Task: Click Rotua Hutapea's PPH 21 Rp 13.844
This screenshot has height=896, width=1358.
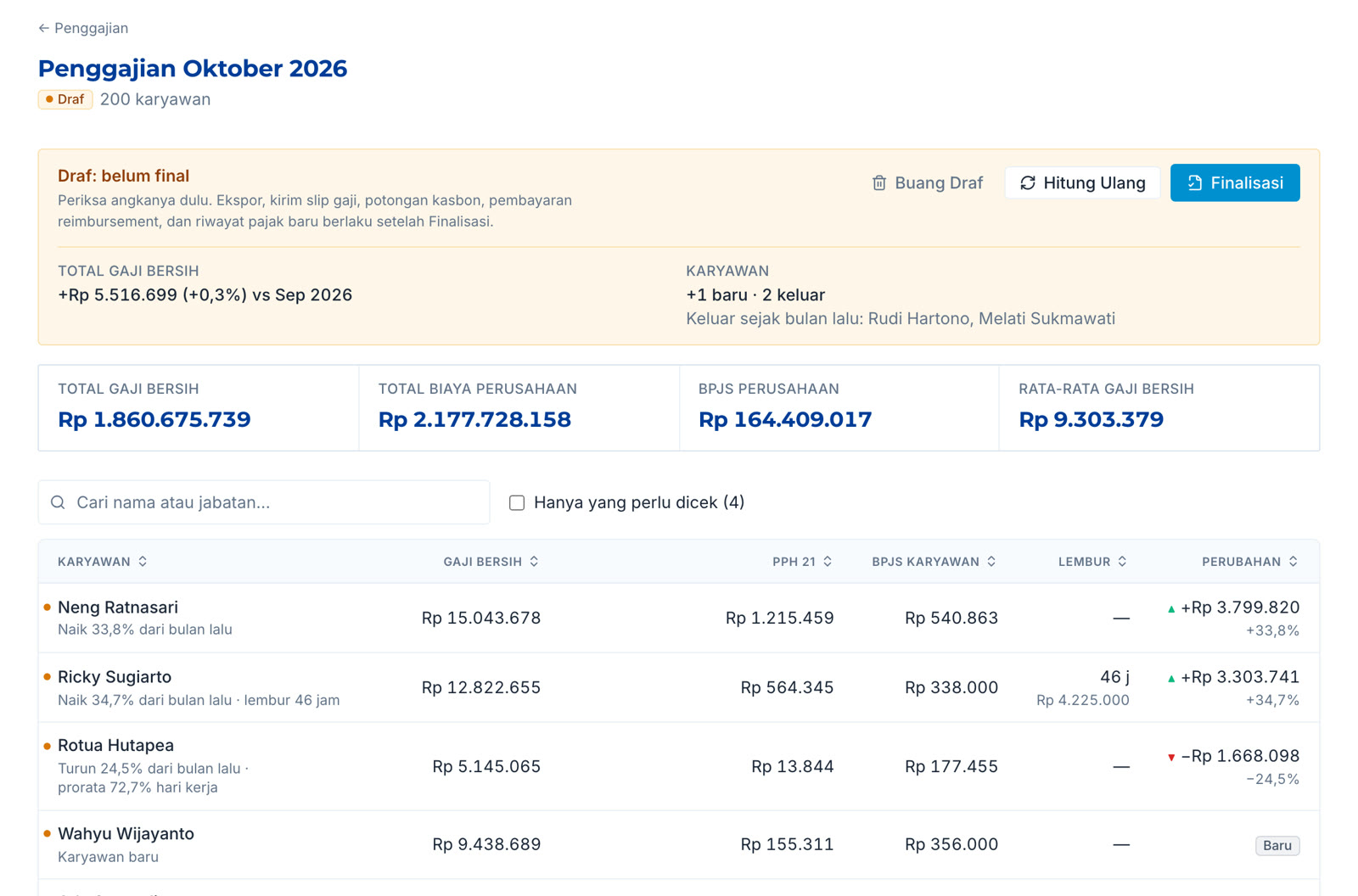Action: [x=793, y=766]
